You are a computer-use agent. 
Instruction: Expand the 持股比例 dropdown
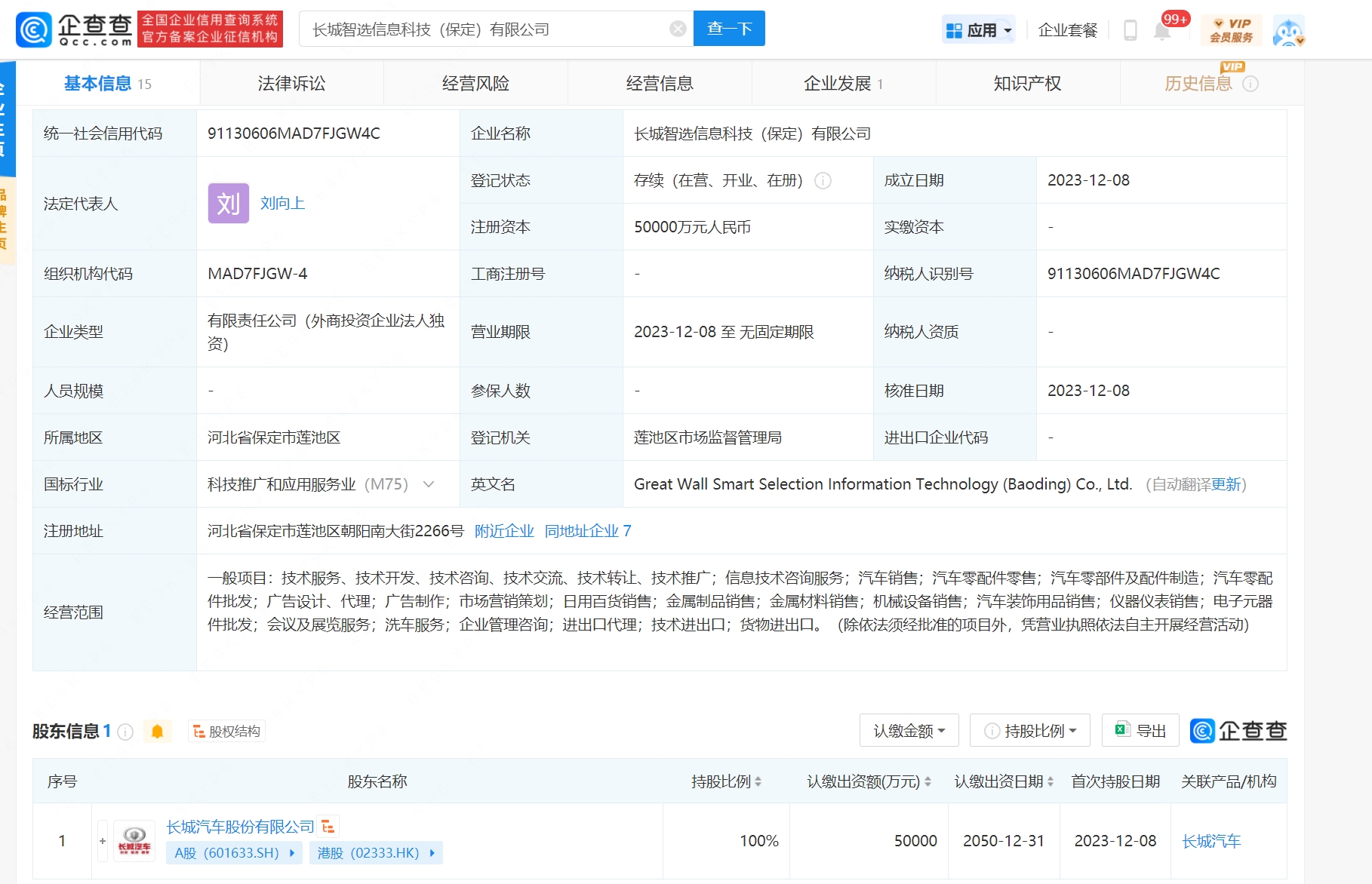click(1030, 731)
